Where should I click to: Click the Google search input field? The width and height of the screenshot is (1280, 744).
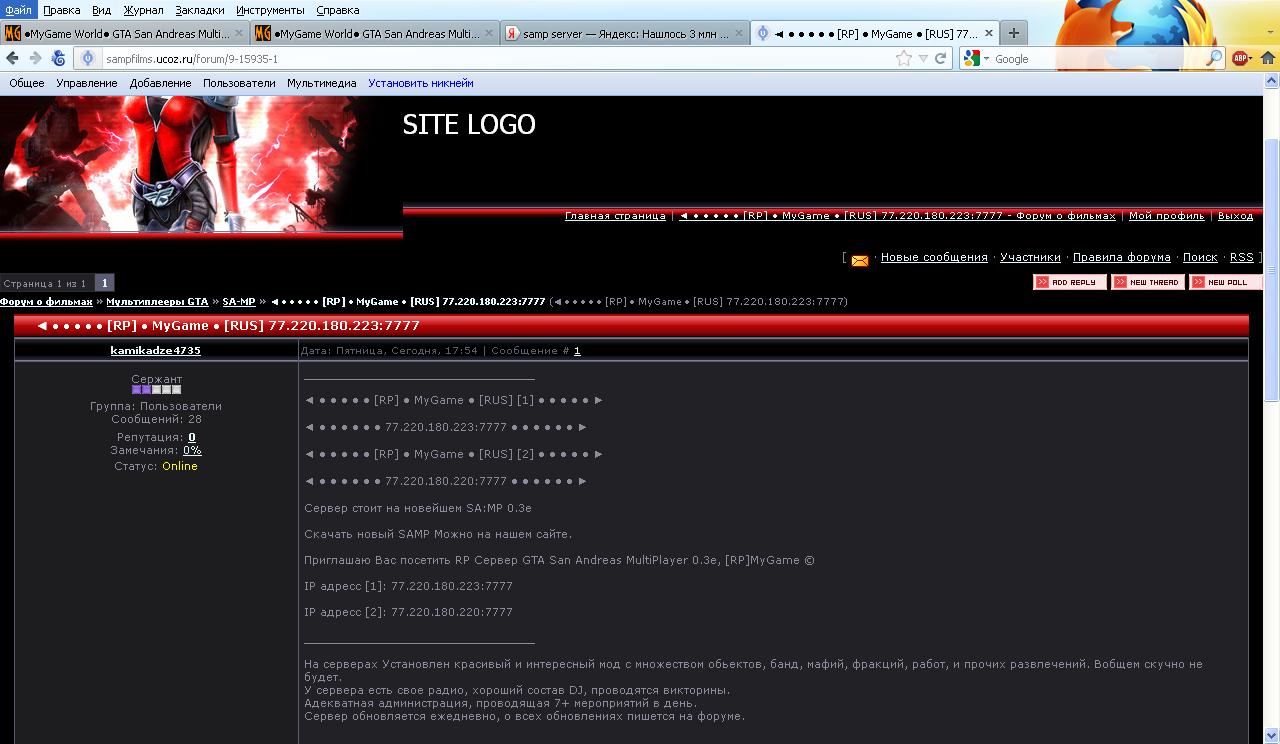click(1098, 59)
